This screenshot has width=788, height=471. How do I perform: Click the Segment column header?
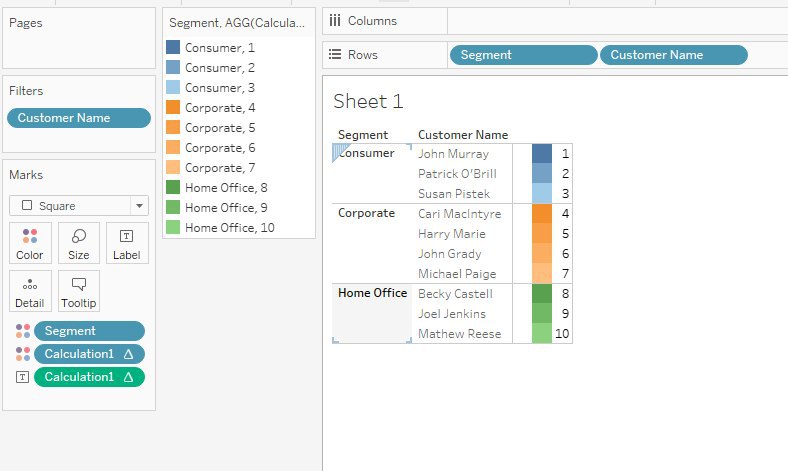pyautogui.click(x=363, y=135)
